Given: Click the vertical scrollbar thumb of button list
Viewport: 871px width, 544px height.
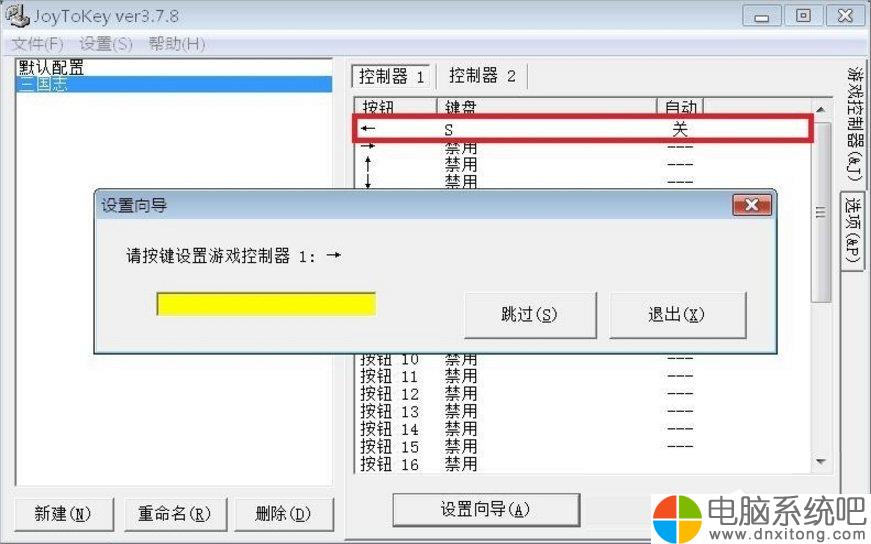Looking at the screenshot, I should click(x=821, y=211).
